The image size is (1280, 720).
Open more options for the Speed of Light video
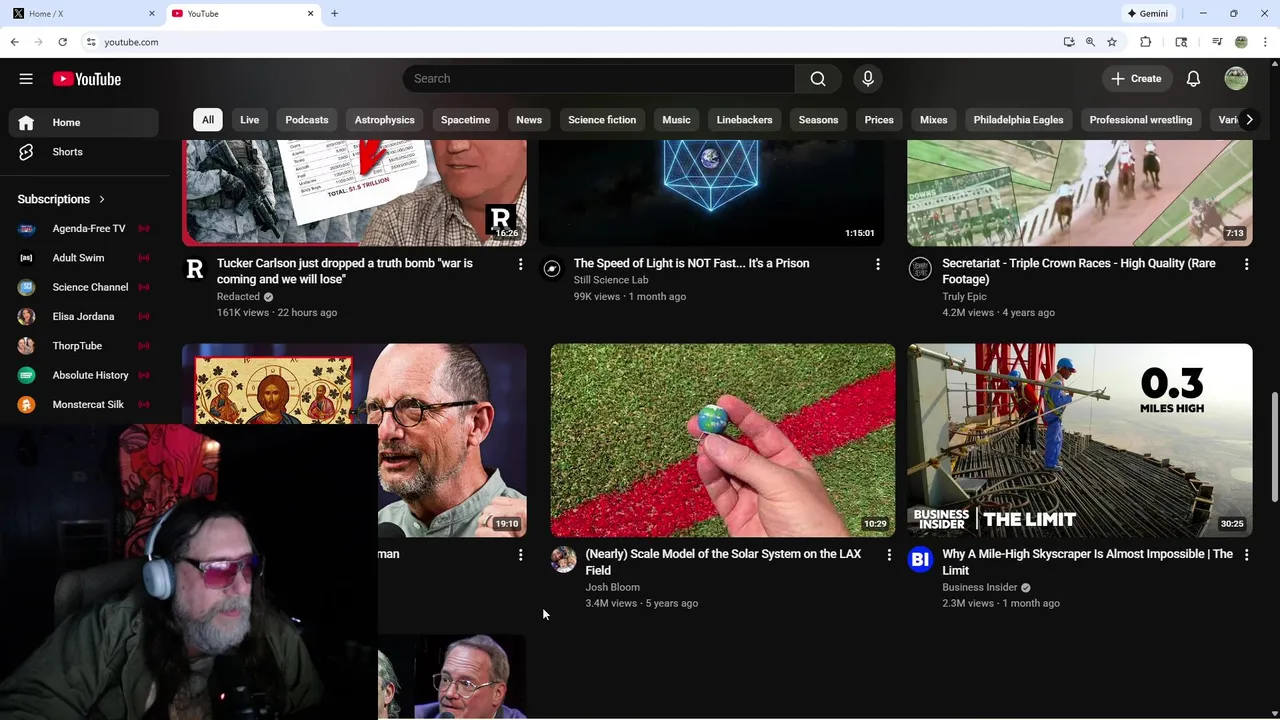click(x=878, y=264)
